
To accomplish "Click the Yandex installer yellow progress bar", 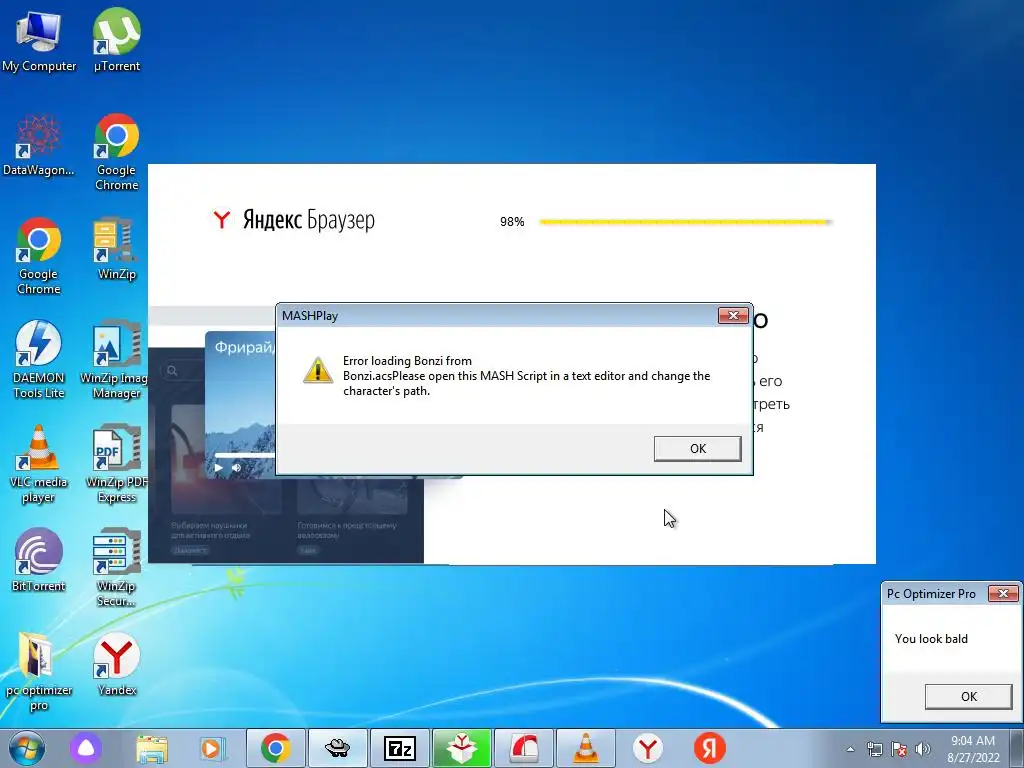I will tap(685, 222).
